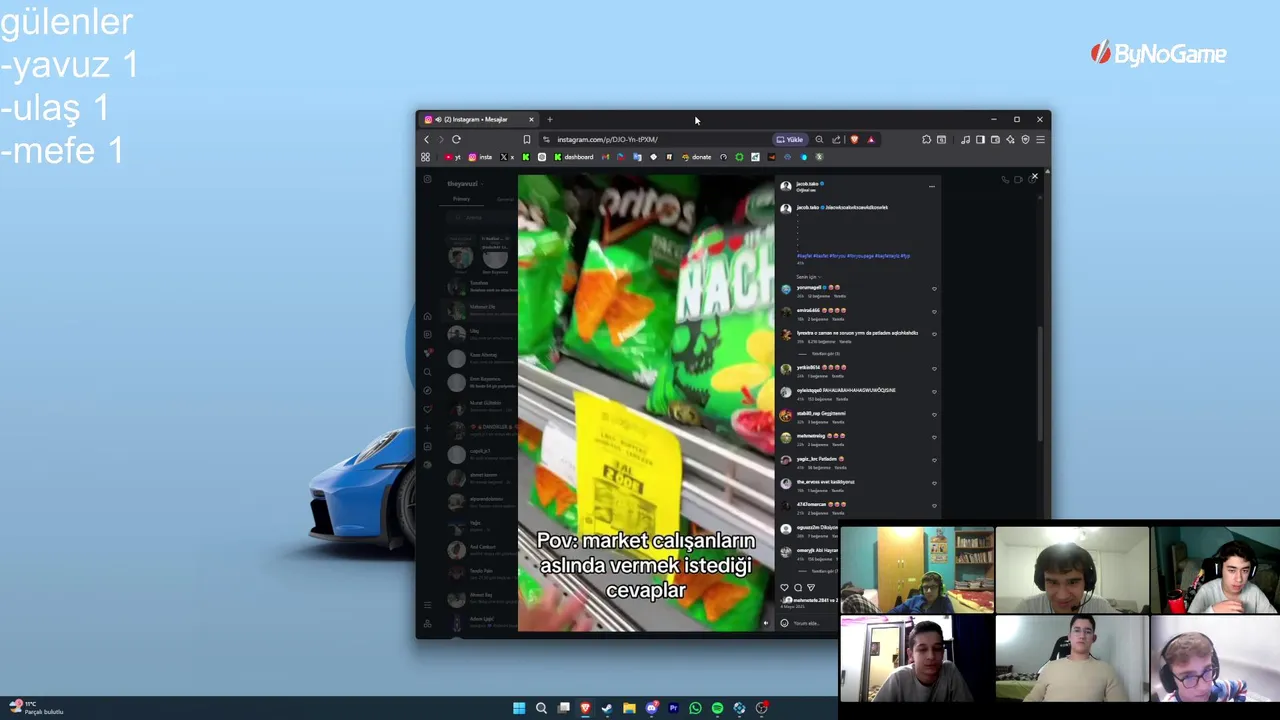
Task: Like the yorumagell comment
Action: click(934, 289)
